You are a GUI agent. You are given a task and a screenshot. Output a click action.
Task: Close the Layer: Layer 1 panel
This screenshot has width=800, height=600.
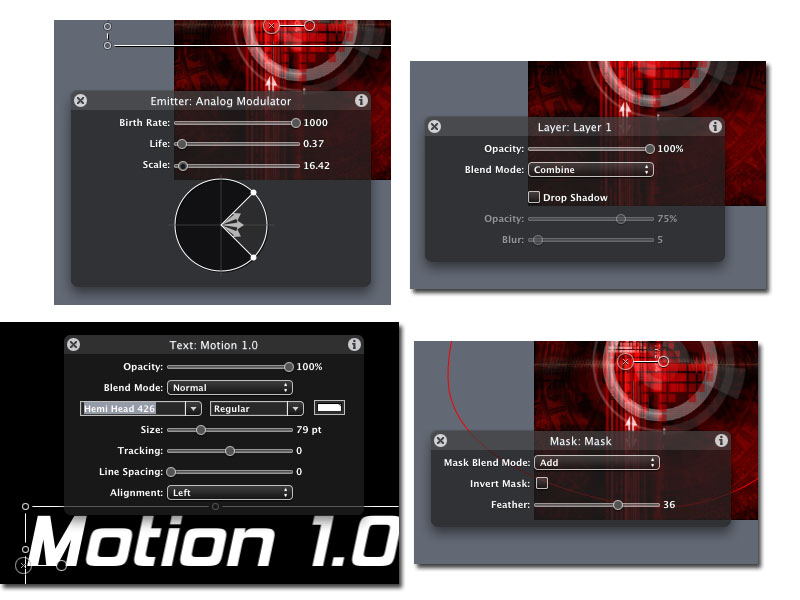(434, 127)
